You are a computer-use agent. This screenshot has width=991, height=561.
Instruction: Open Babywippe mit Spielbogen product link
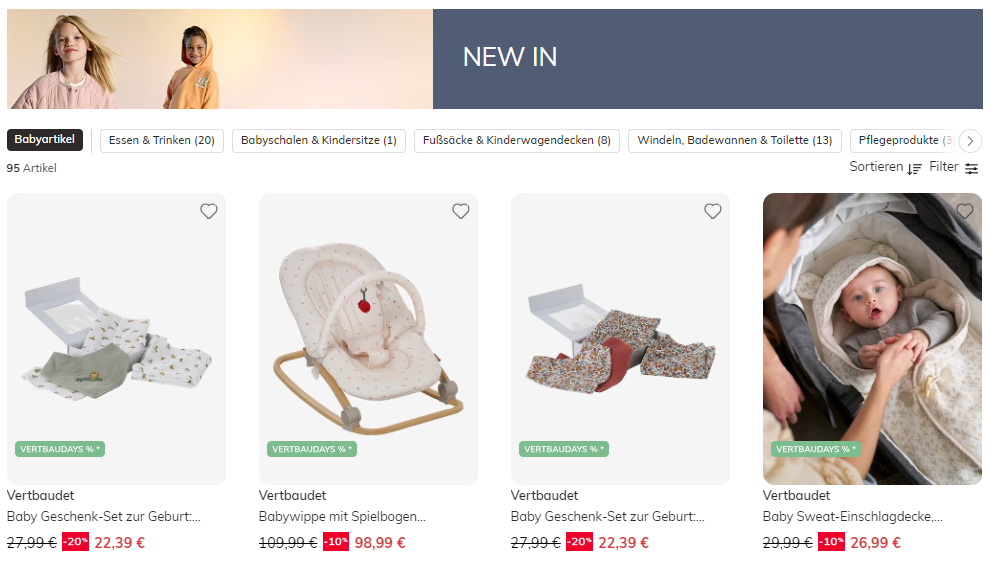[342, 516]
